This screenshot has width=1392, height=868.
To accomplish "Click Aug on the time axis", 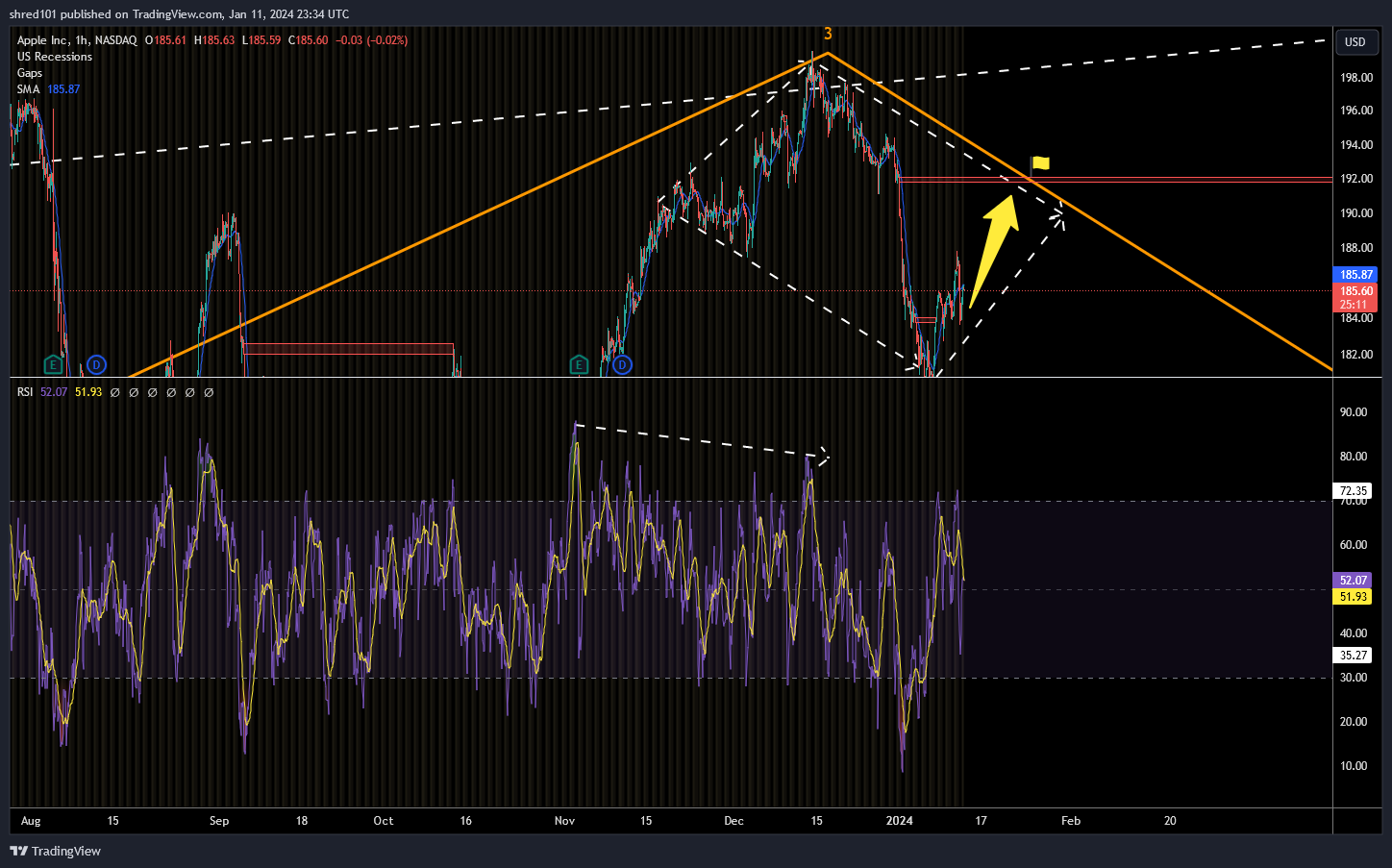I will point(31,821).
